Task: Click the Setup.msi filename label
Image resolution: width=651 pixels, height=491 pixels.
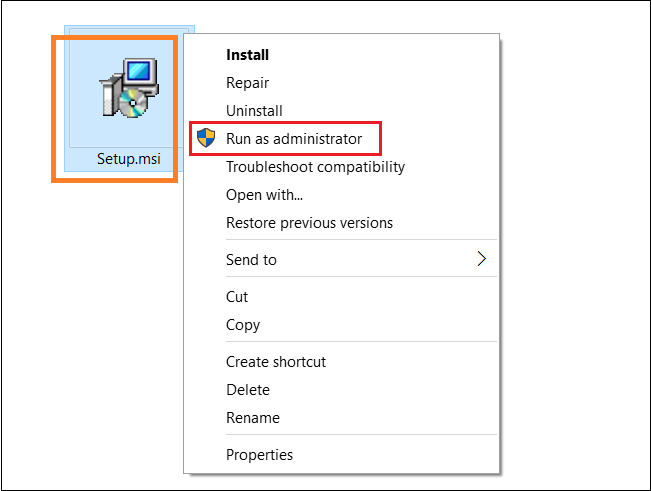Action: [129, 159]
